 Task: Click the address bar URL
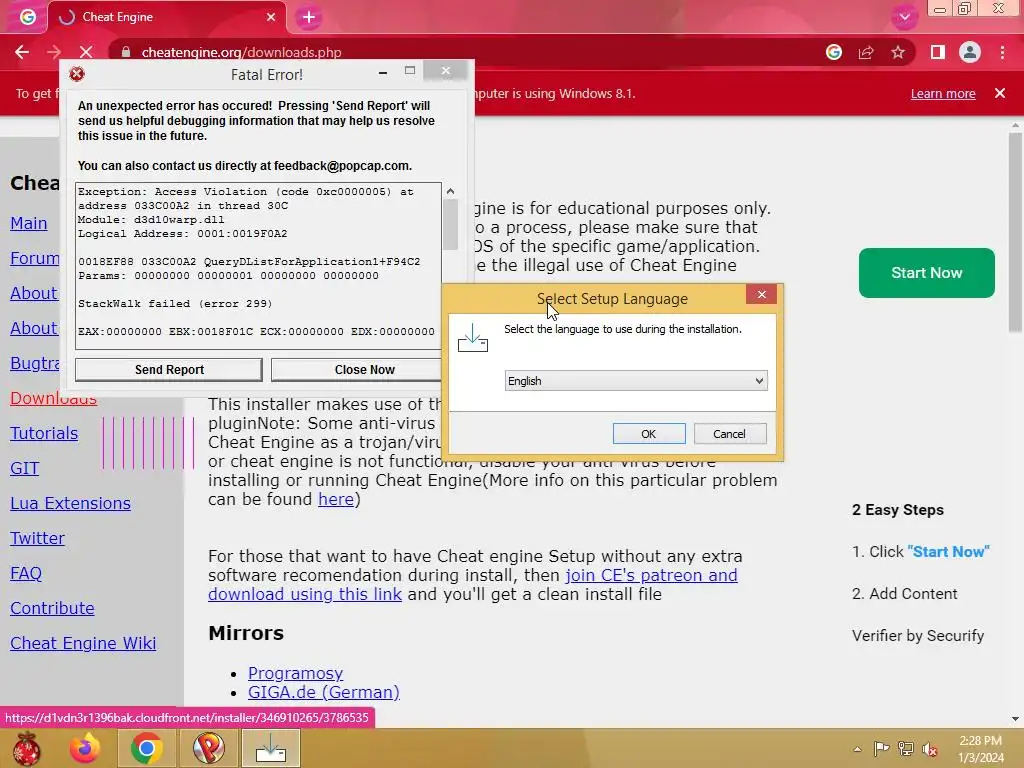coord(241,52)
